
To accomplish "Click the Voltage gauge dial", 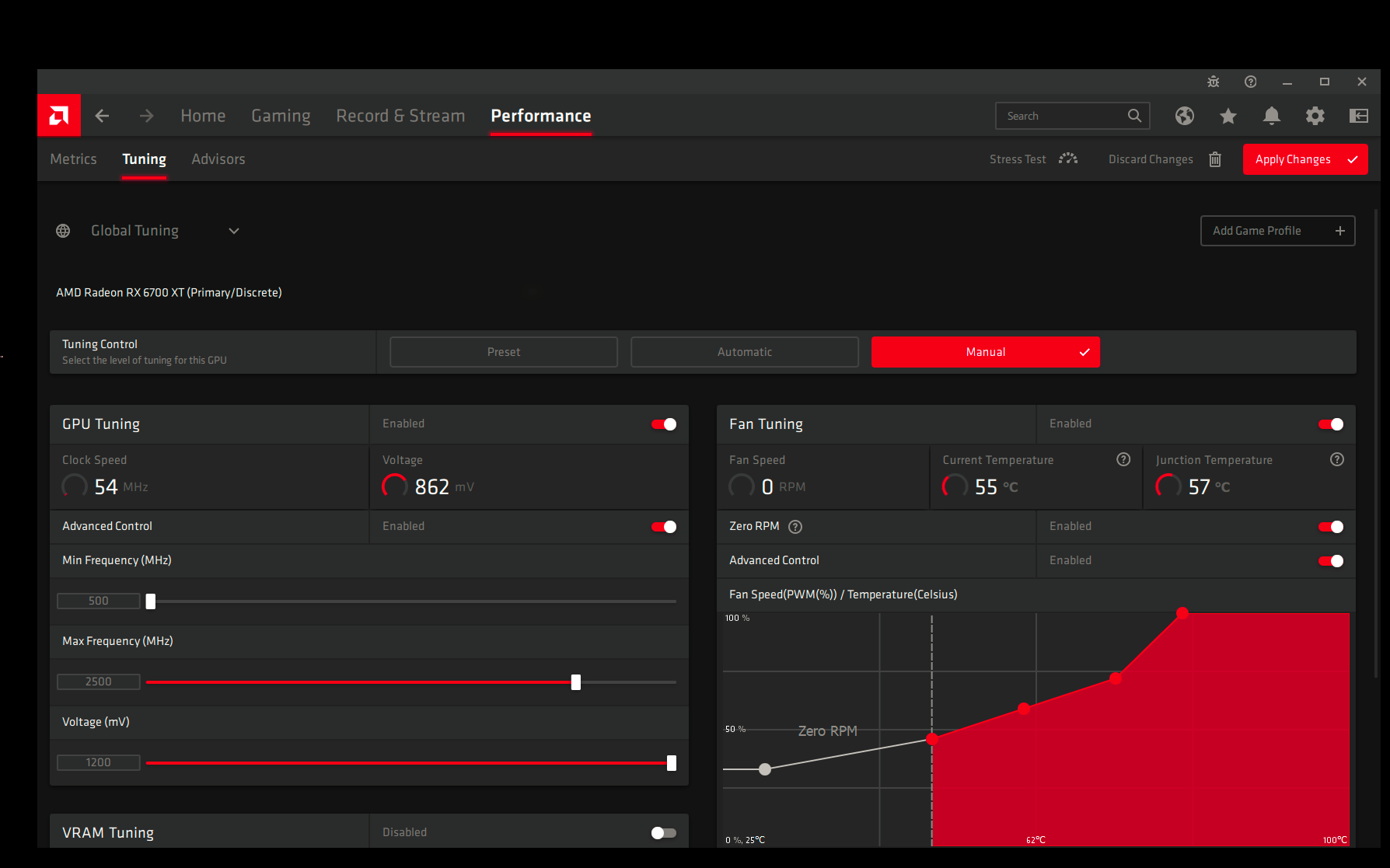I will click(395, 486).
